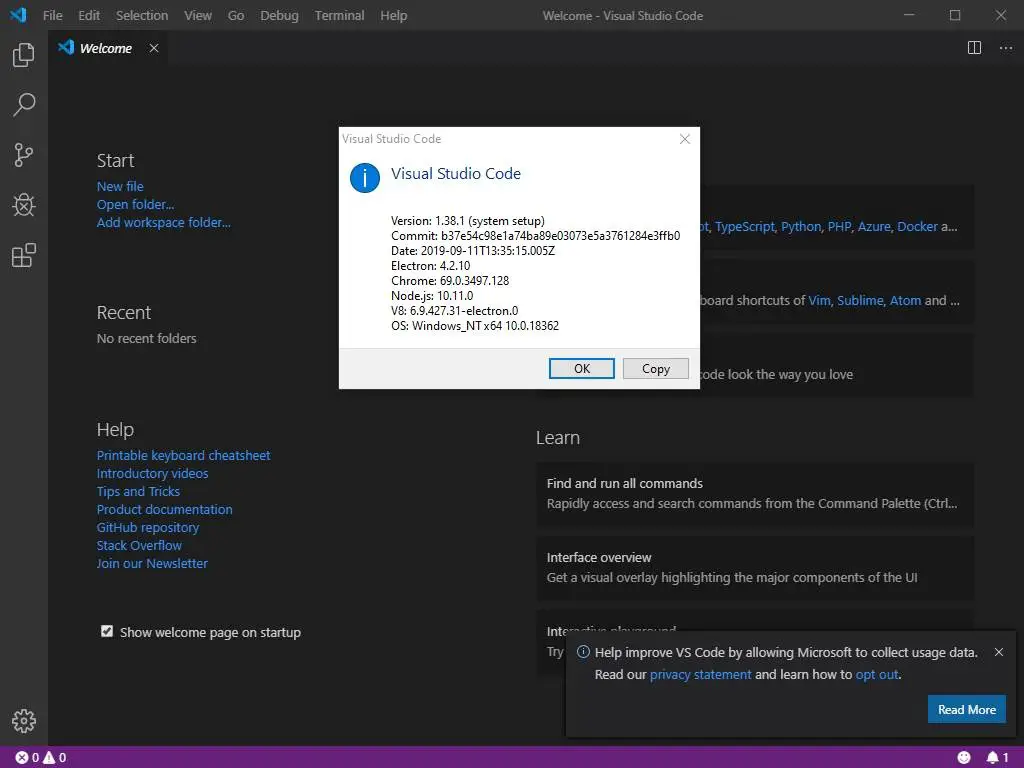
Task: Click the feedback smiley in status bar
Action: click(964, 758)
